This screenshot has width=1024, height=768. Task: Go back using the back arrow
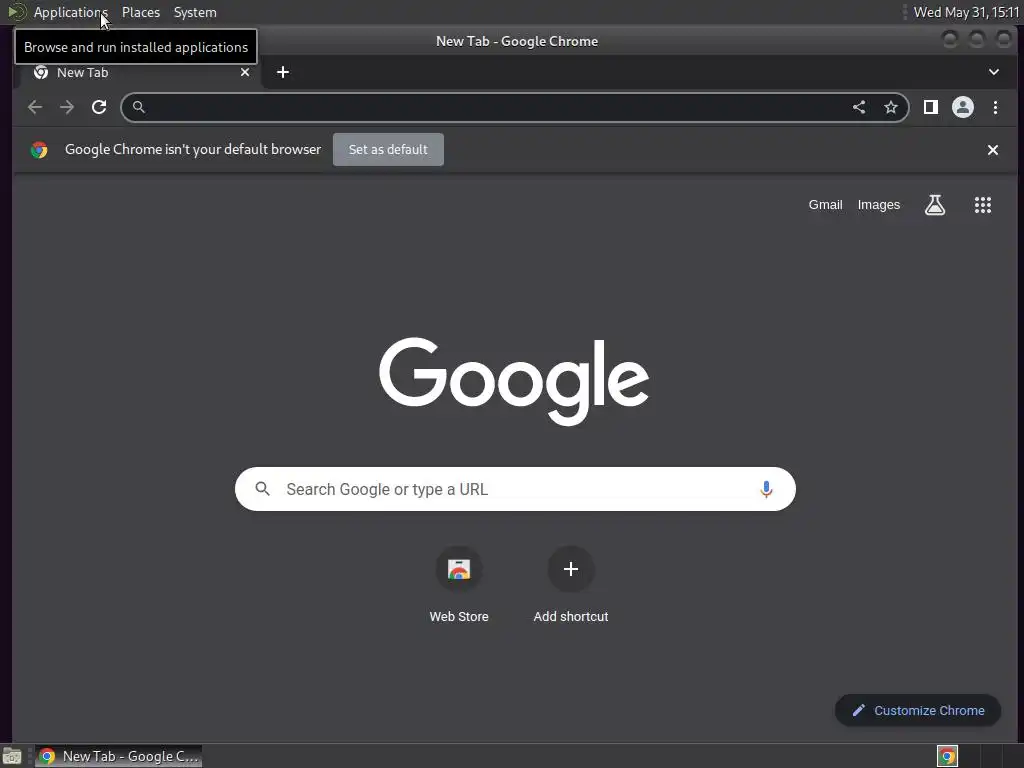tap(35, 107)
